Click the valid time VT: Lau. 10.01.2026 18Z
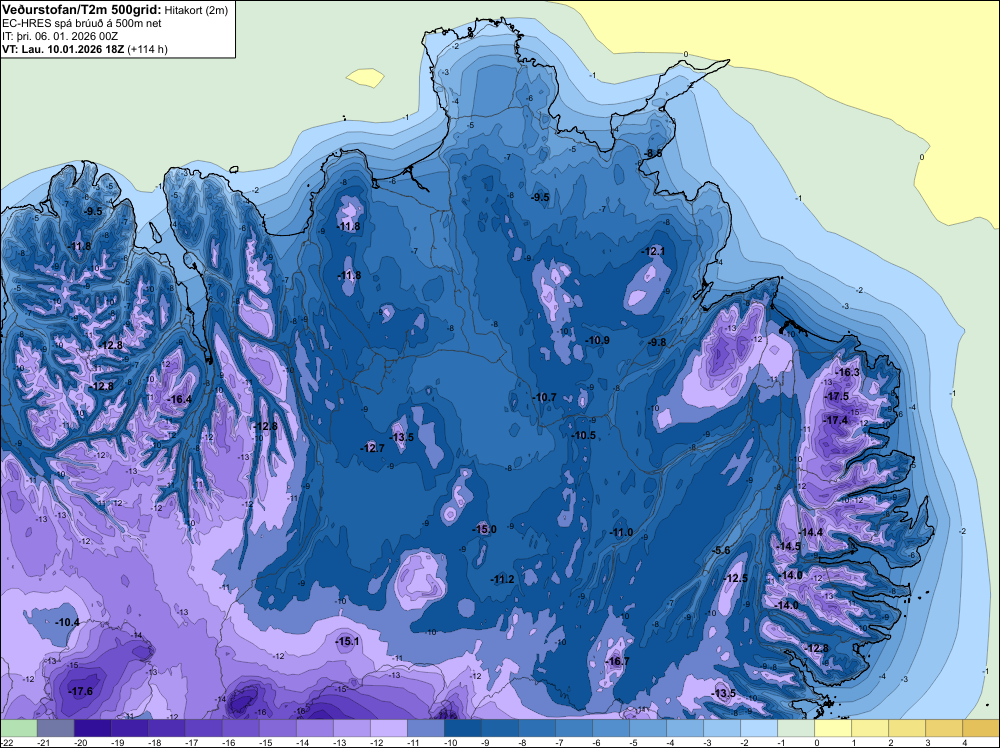The width and height of the screenshot is (1000, 748). click(x=63, y=49)
